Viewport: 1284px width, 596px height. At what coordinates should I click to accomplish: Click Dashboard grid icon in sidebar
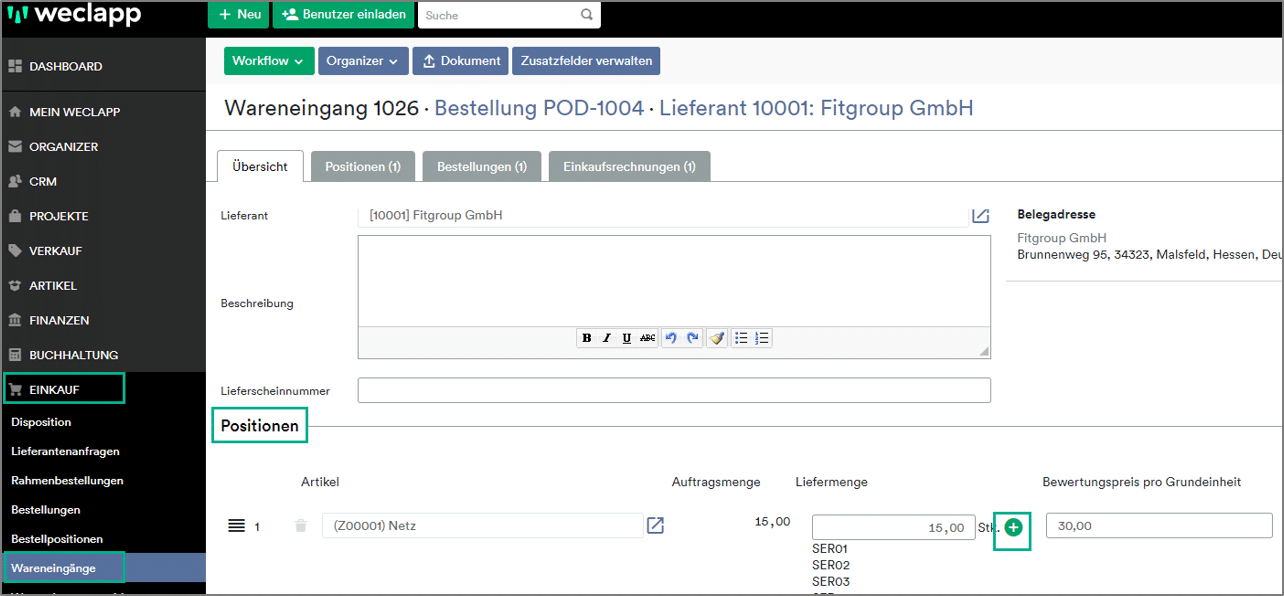click(x=15, y=66)
